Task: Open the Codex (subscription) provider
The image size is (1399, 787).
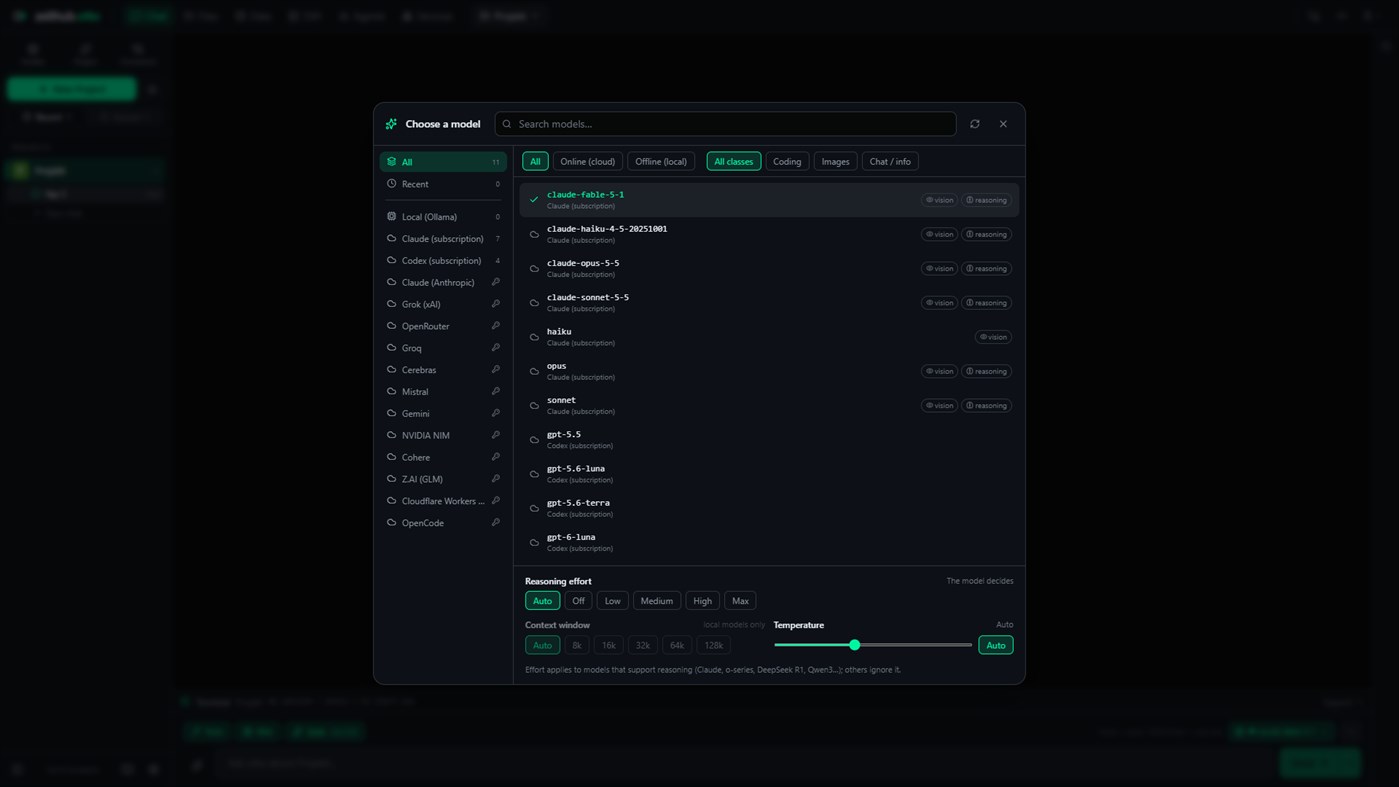Action: tap(443, 260)
